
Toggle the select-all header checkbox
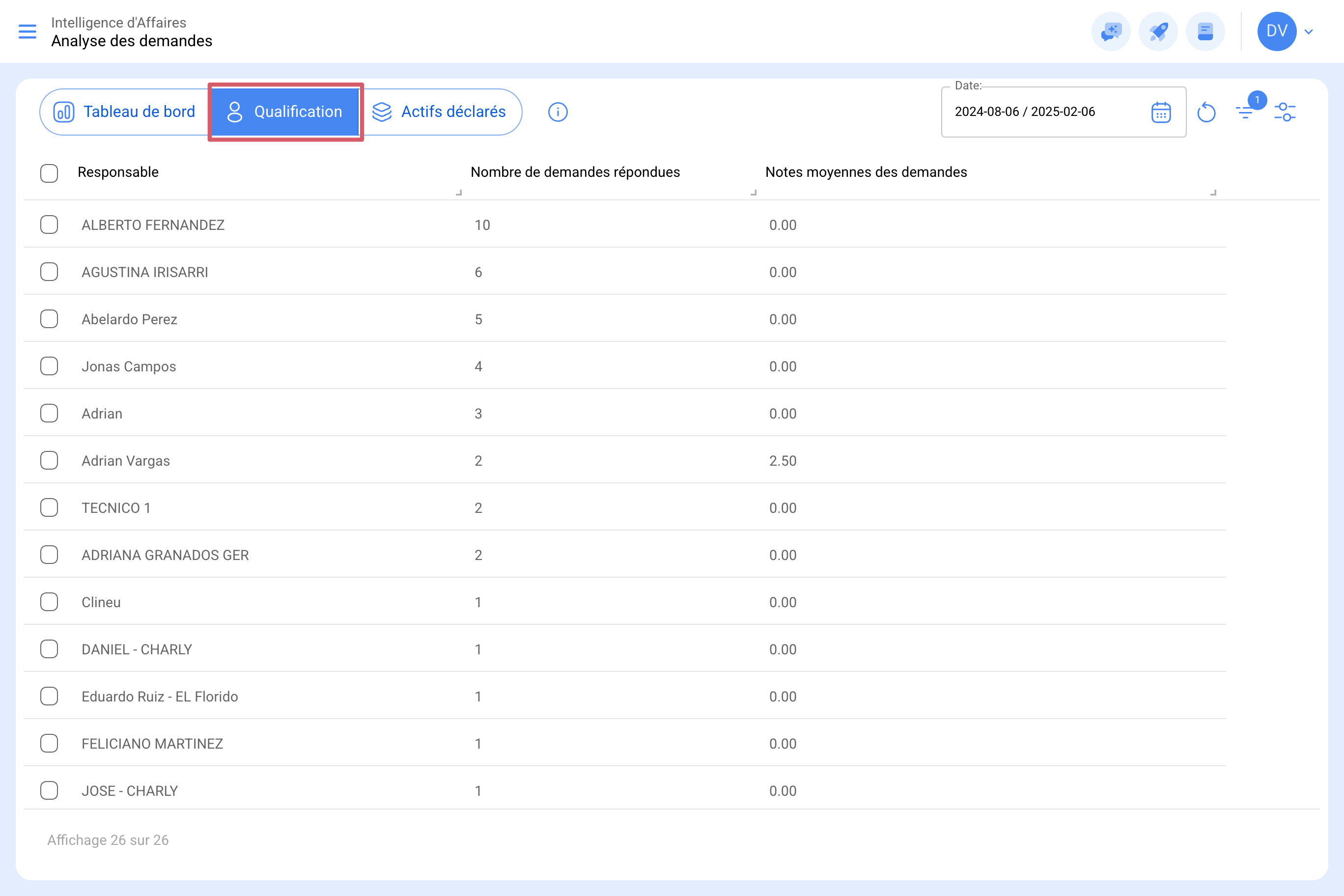point(49,173)
